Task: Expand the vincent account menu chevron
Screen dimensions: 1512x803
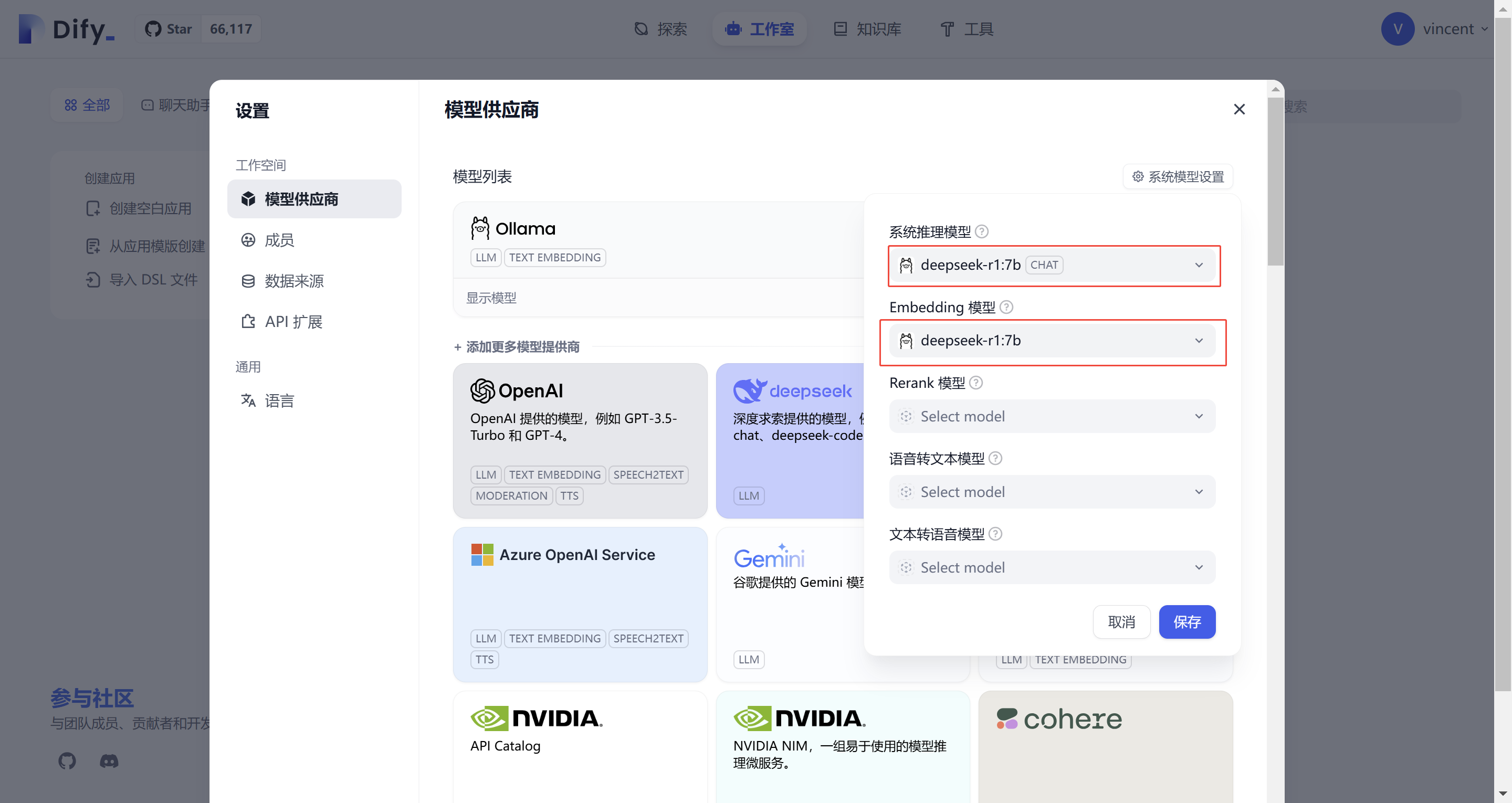Action: [1484, 29]
